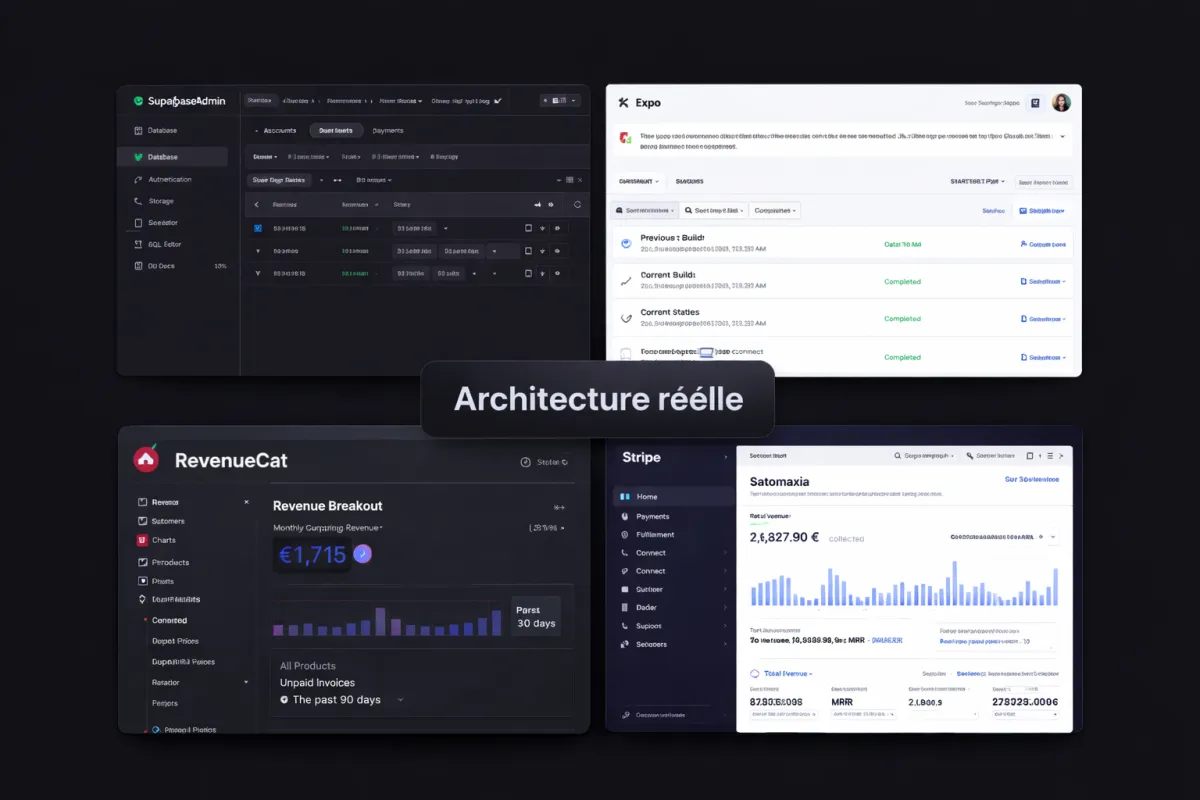Click the Unpaid Invoices label
This screenshot has height=800, width=1200.
317,682
